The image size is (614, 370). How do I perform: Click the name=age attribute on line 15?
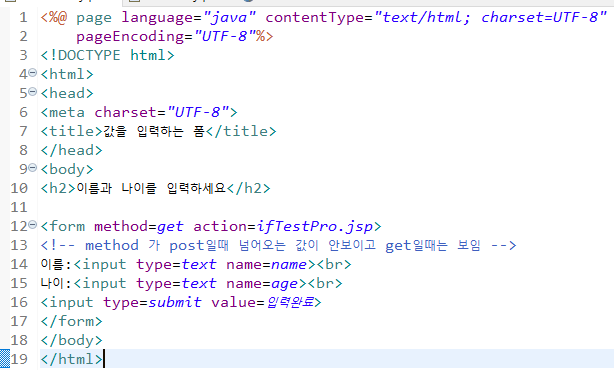pos(262,283)
